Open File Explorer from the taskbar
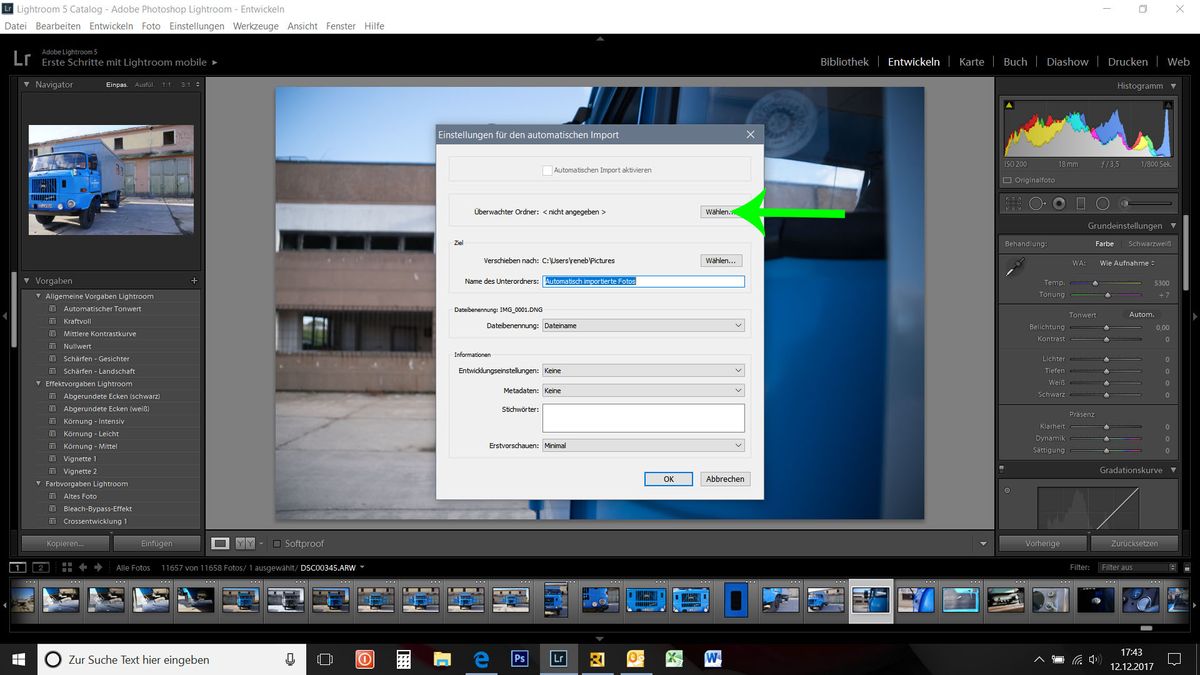The image size is (1200, 675). 442,659
